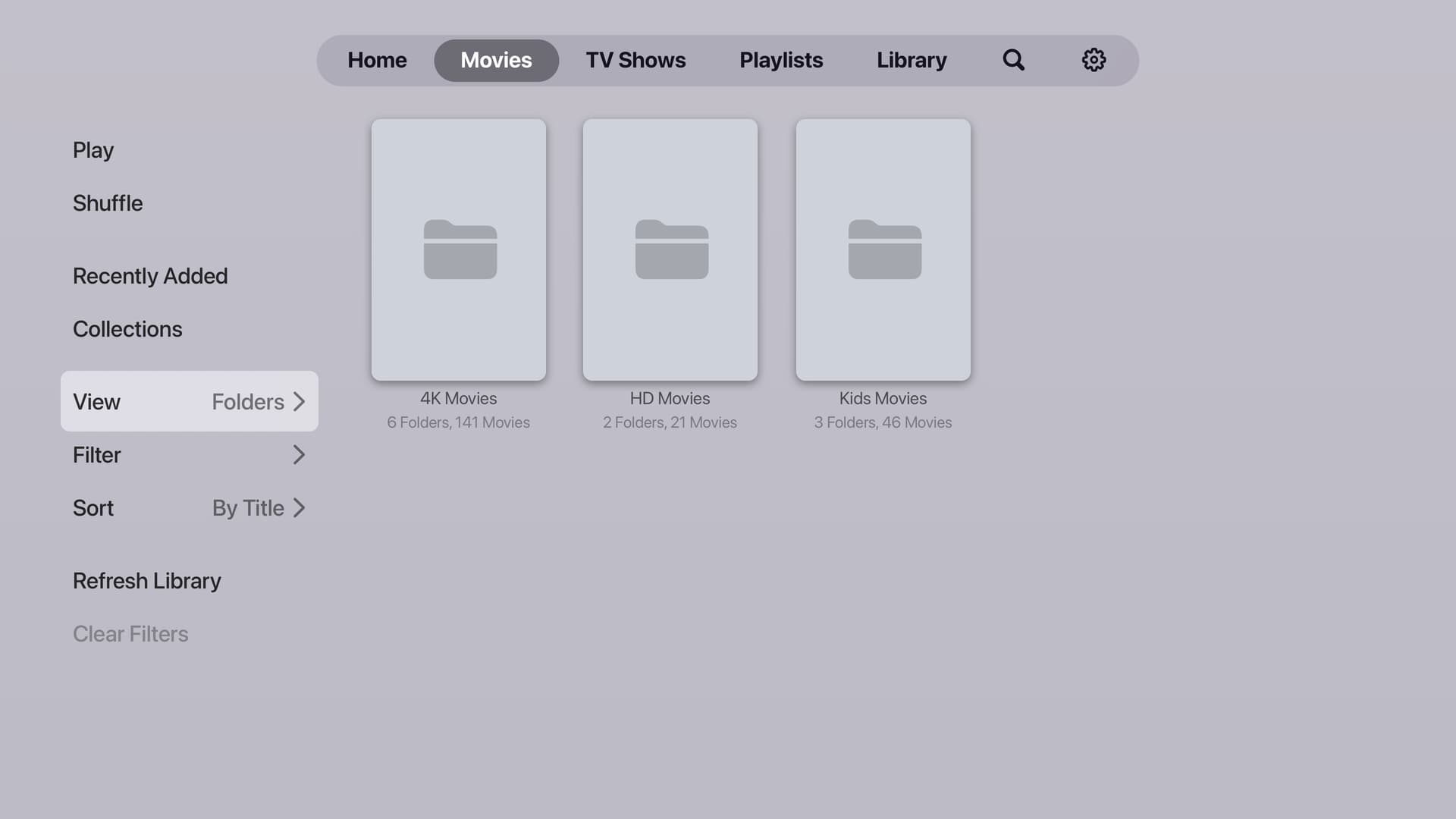Open the search magnifier icon
Viewport: 1456px width, 819px height.
pyautogui.click(x=1013, y=60)
